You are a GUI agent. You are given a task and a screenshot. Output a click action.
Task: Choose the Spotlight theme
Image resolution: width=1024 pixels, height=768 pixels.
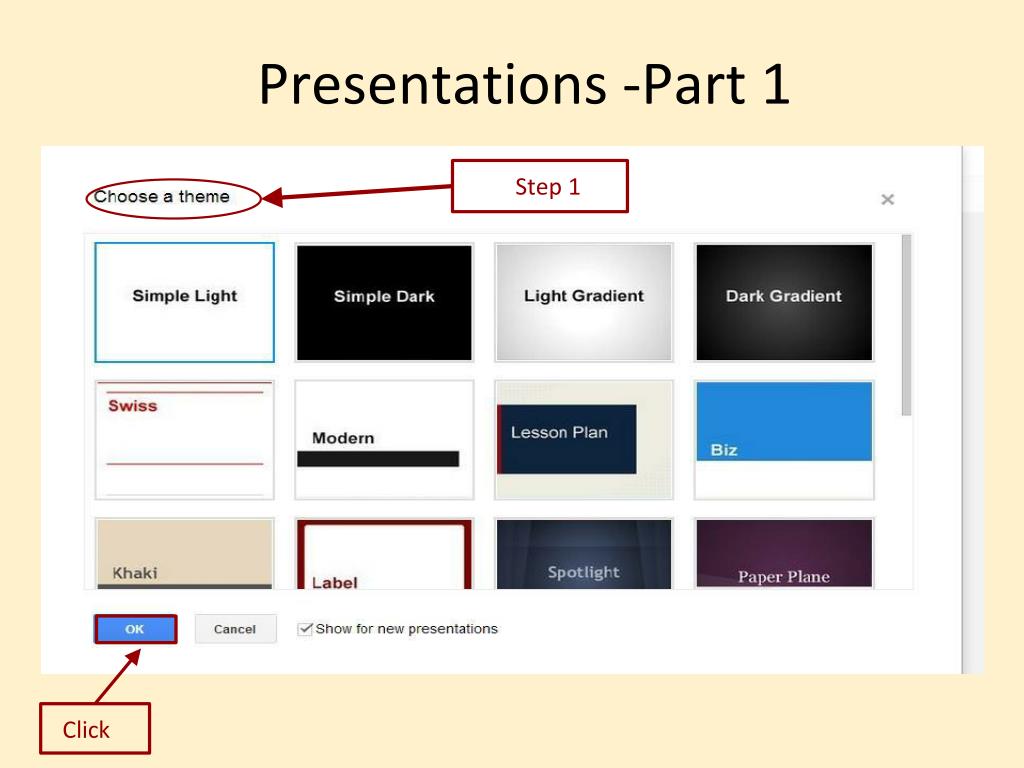[584, 554]
